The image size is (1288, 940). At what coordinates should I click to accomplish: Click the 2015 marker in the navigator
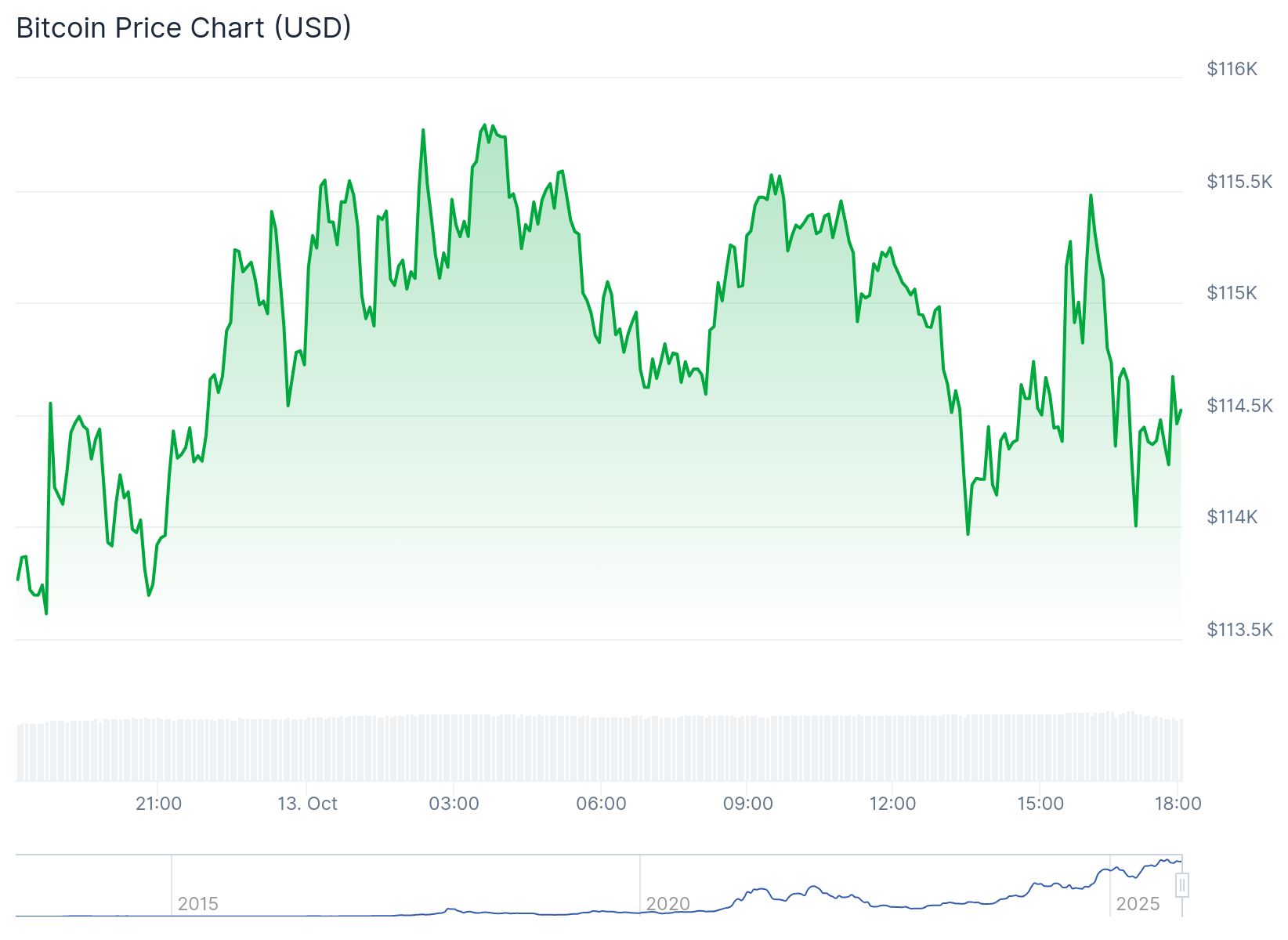197,904
